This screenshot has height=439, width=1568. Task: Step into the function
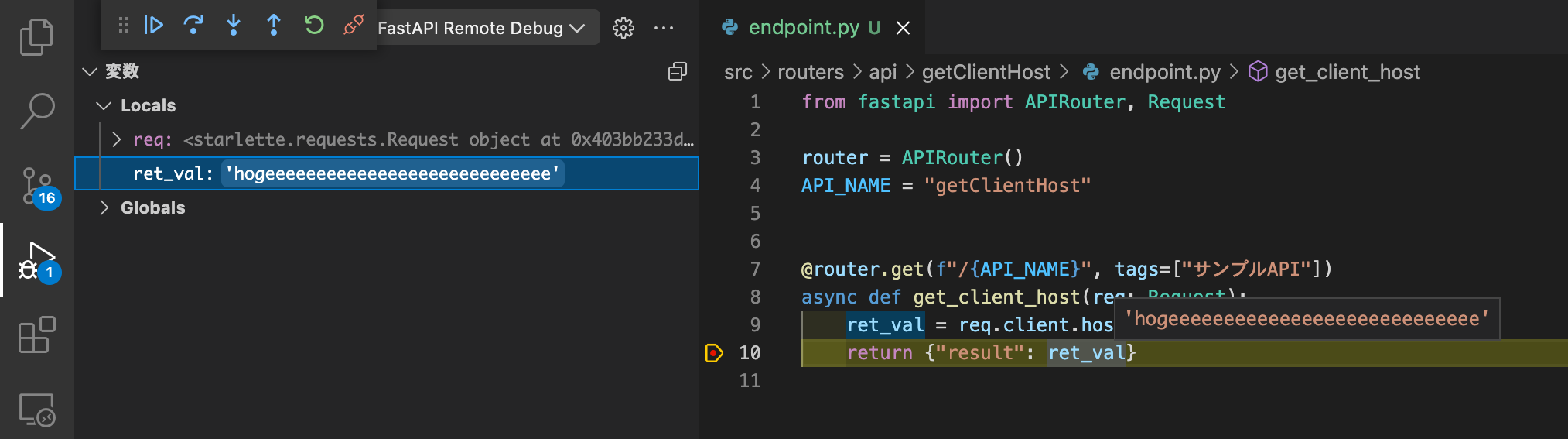click(x=233, y=26)
